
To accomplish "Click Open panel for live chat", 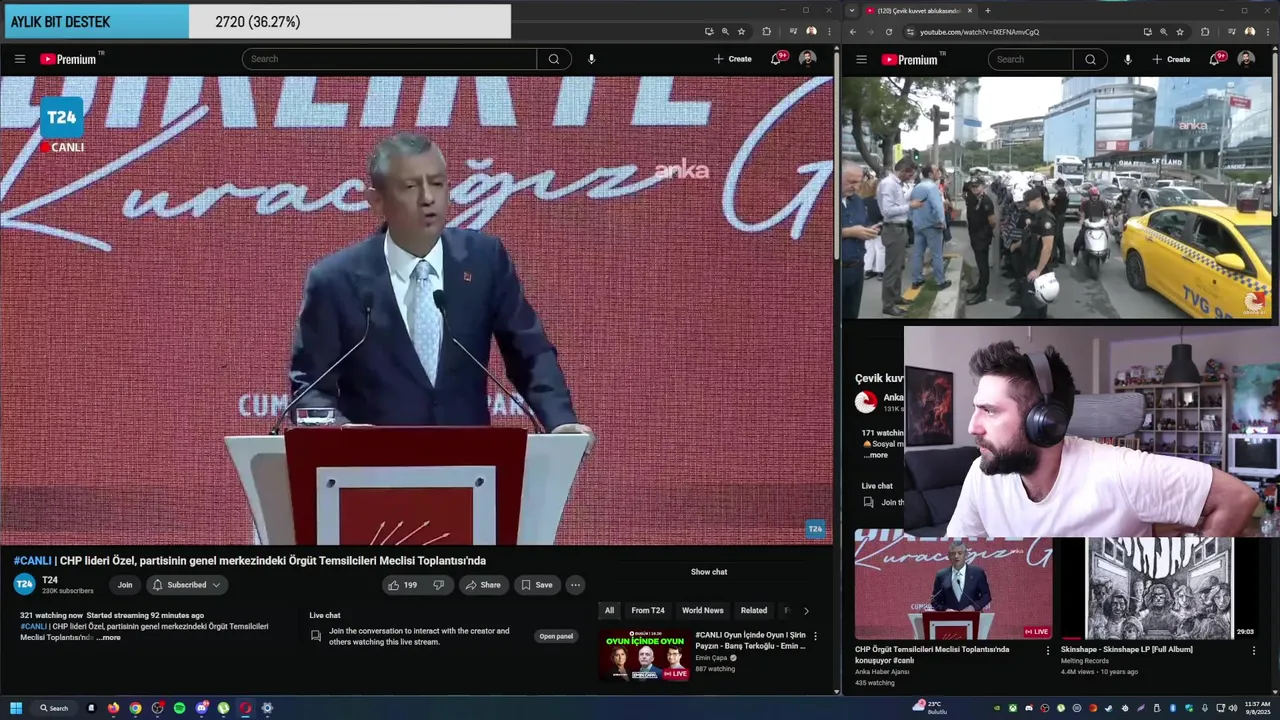I will [556, 636].
